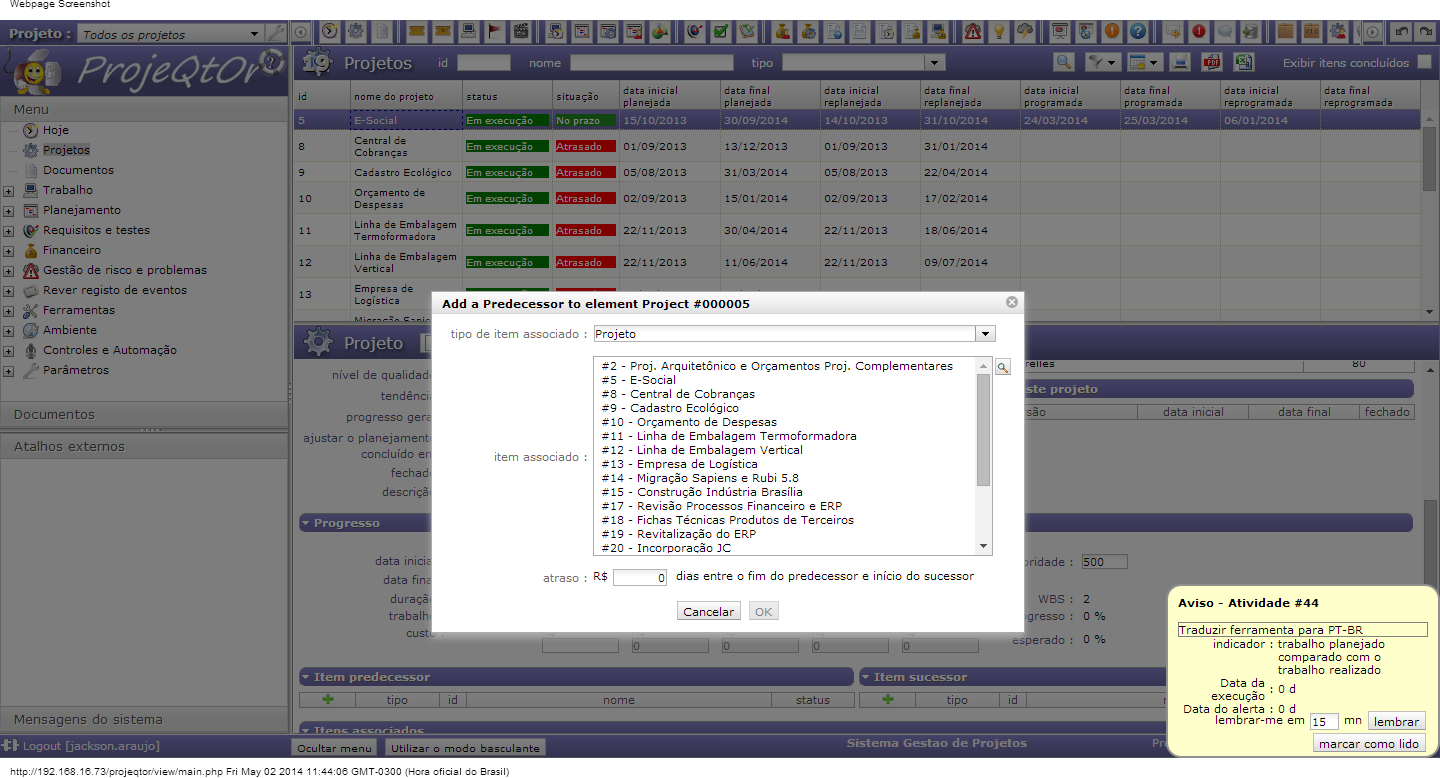Screen dimensions: 1440x778
Task: Click the yellow lightbulb icon in toolbar
Action: click(x=998, y=32)
